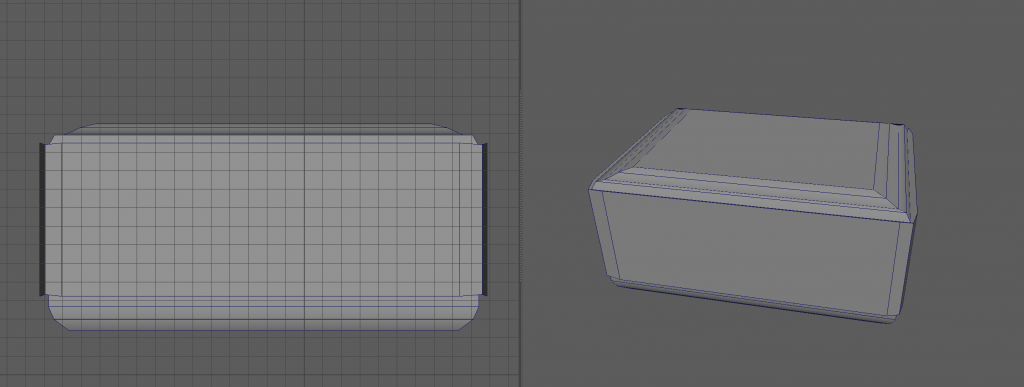Screen dimensions: 1024x387
Task: Select the bottom-right chamfered corner in orthographic view
Action: 470,320
